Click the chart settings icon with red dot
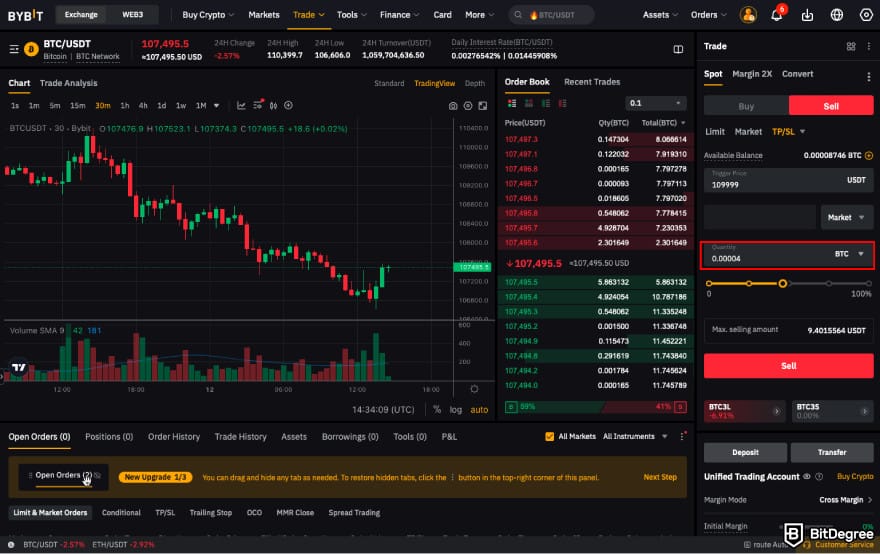Image resolution: width=880 pixels, height=554 pixels. coord(258,105)
